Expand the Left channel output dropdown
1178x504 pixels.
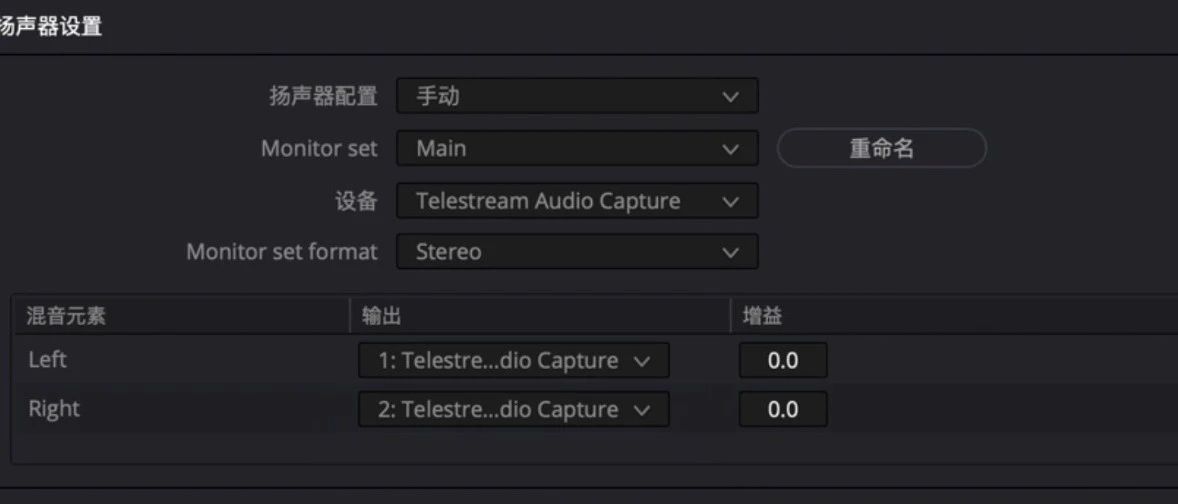tap(513, 361)
